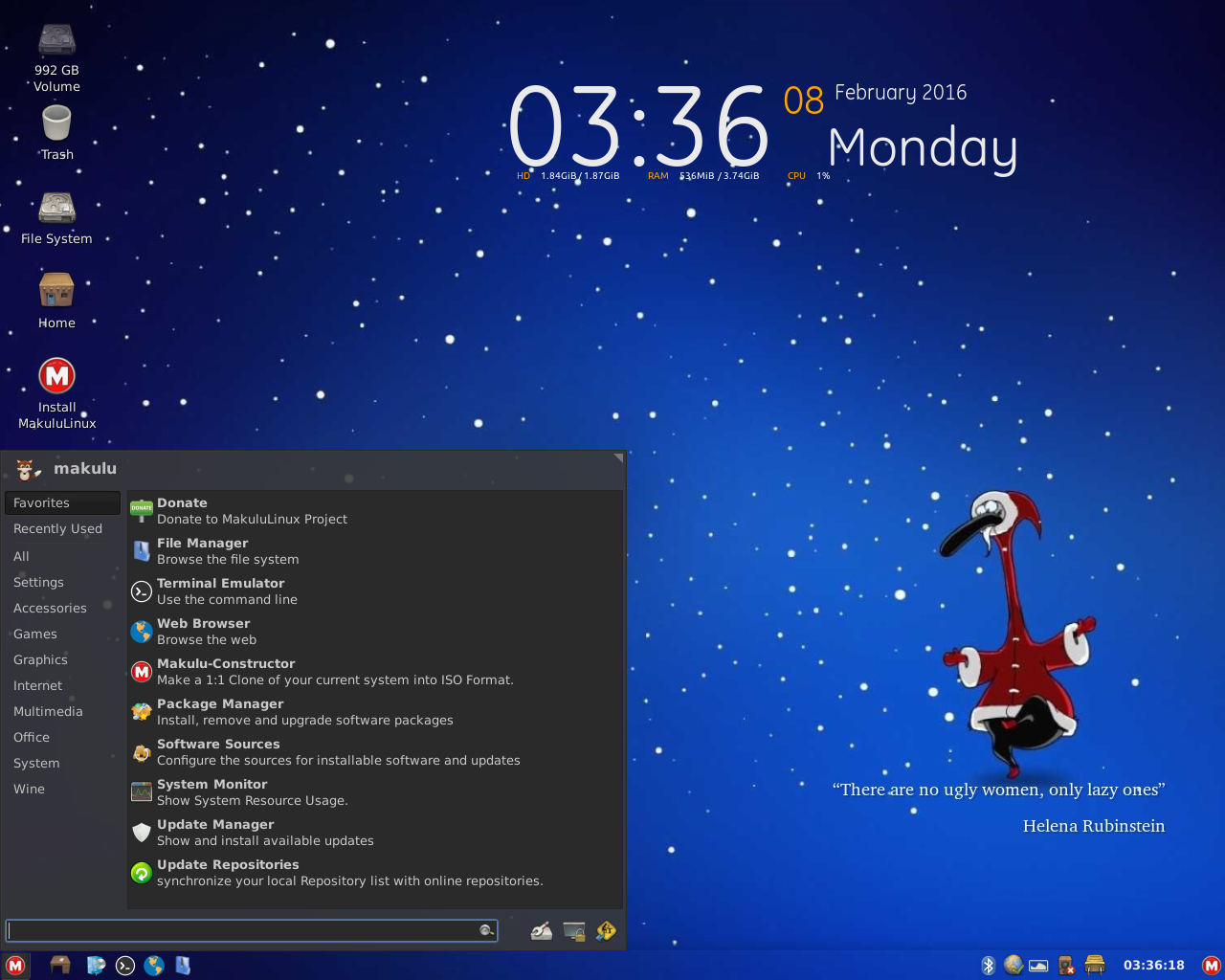Click the panel clock showing 03:36:18
The image size is (1225, 980).
coord(1153,966)
